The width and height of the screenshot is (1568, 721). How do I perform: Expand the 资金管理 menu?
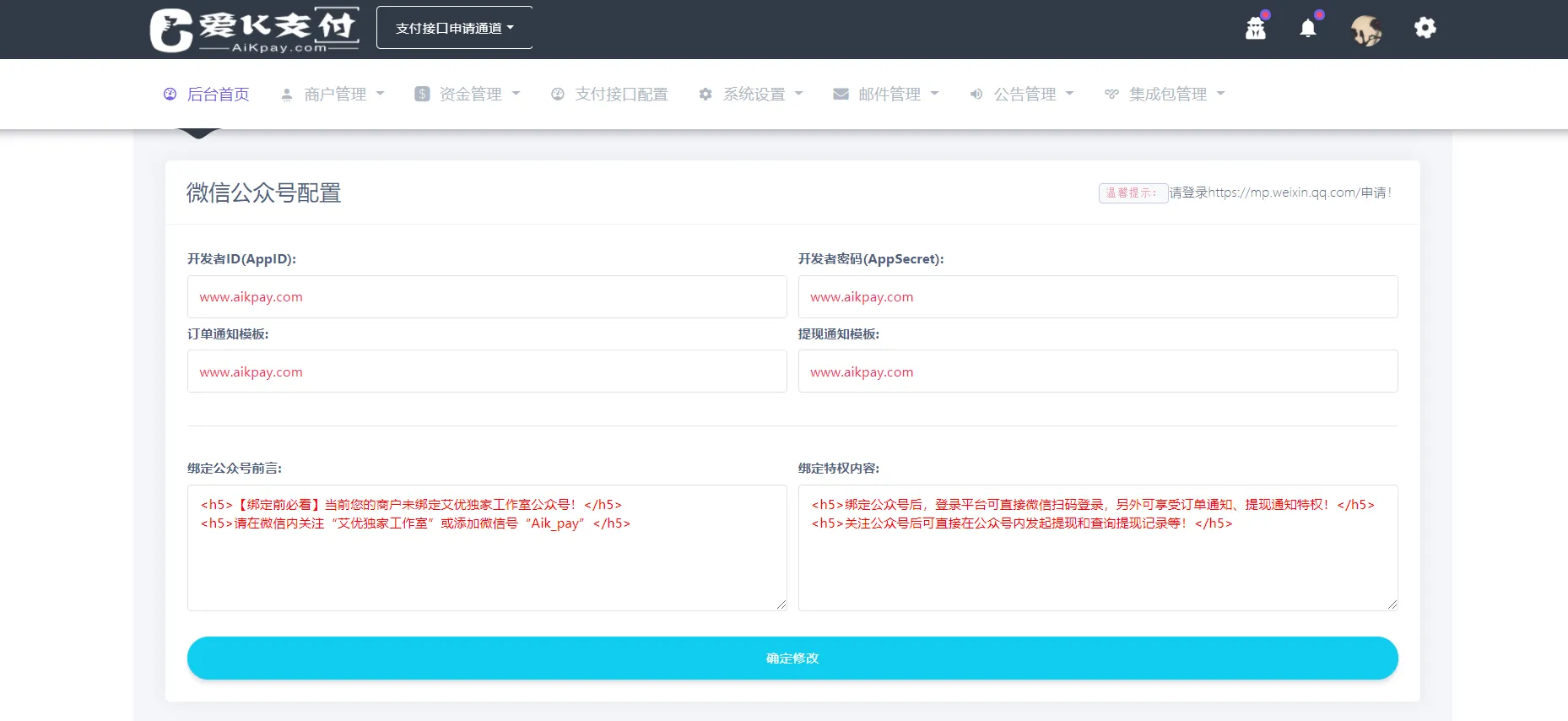click(468, 94)
